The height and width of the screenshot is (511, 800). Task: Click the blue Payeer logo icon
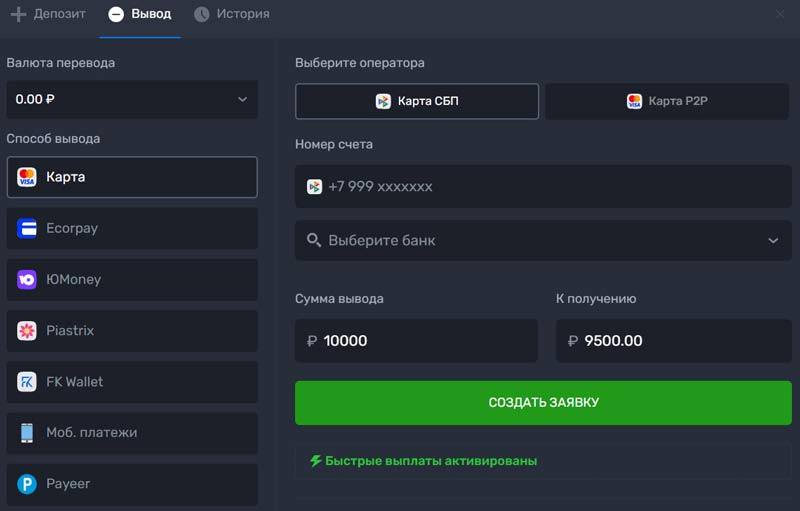(27, 484)
